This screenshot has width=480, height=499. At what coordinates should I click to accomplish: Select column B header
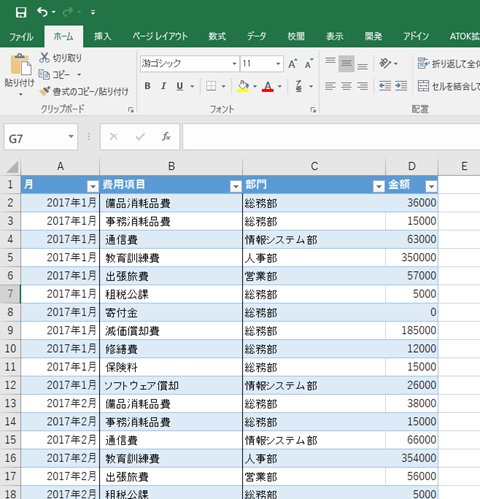tap(171, 166)
